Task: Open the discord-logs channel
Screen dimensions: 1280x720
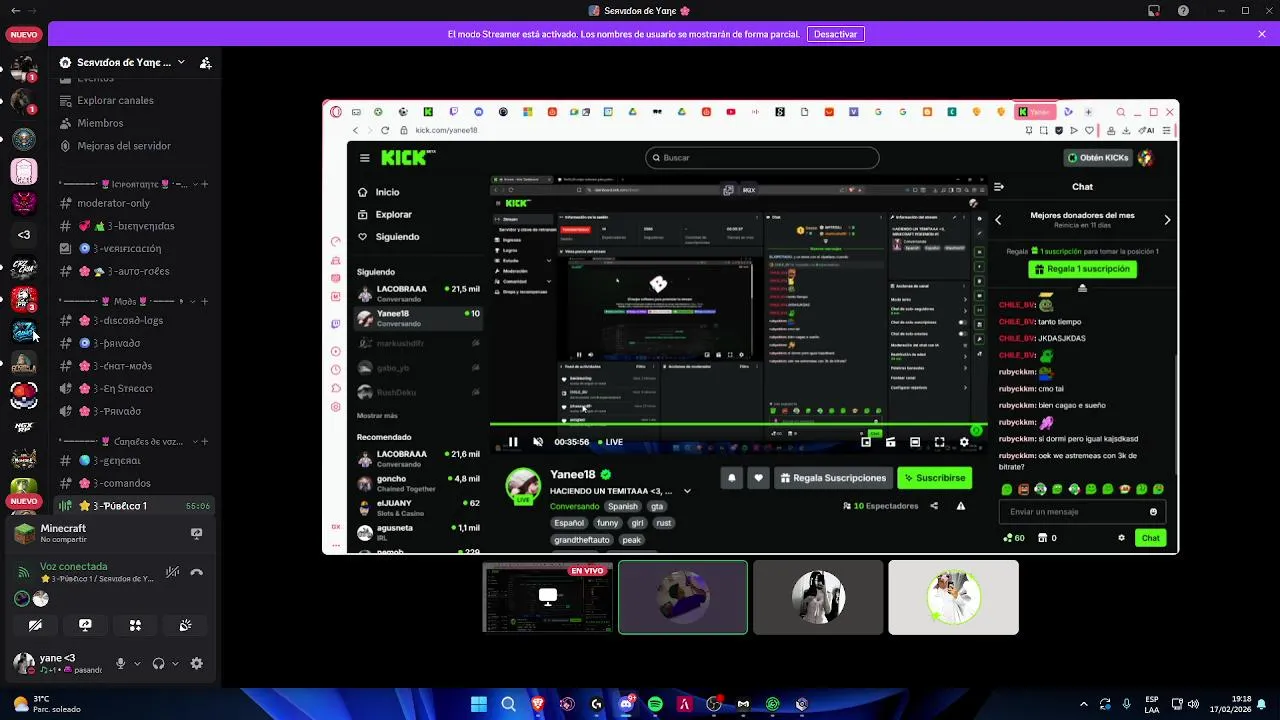Action: 135,320
